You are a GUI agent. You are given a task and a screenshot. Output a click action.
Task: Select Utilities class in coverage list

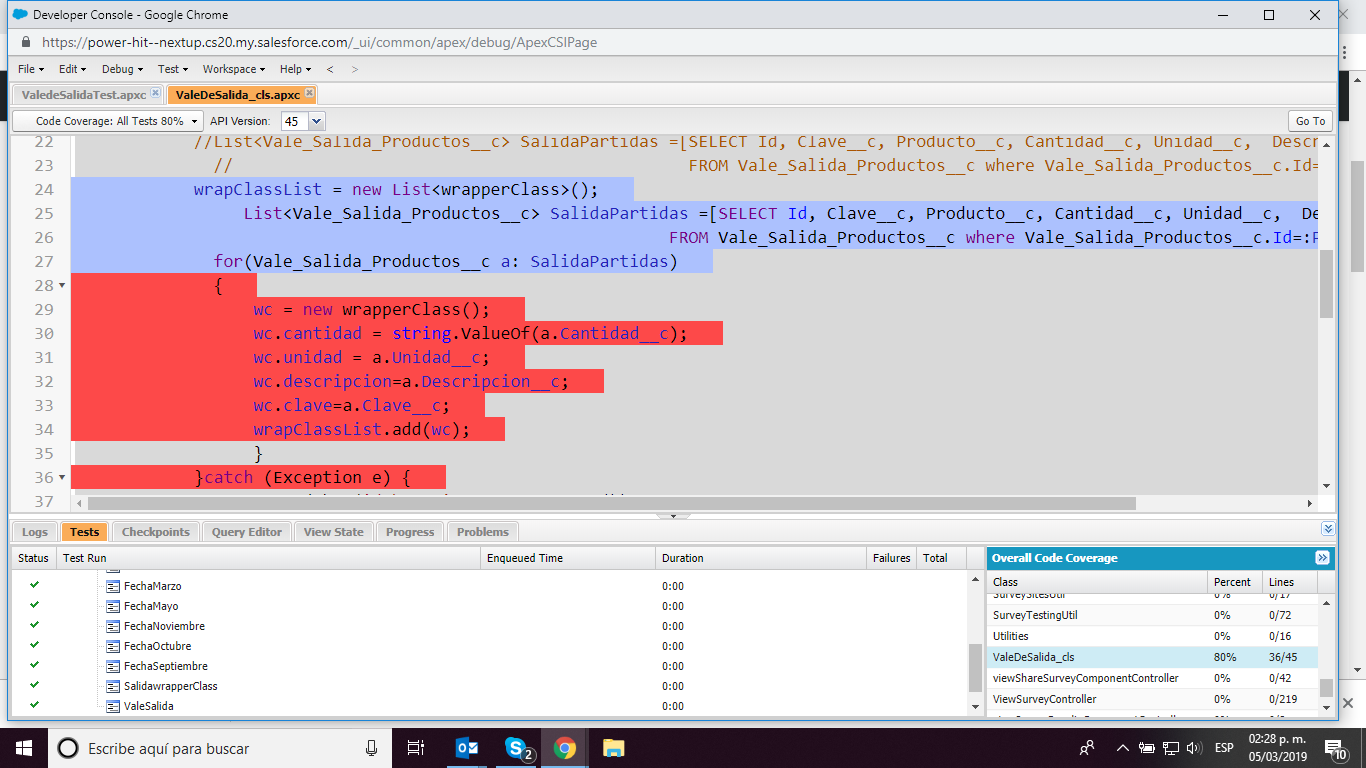click(x=1152, y=636)
